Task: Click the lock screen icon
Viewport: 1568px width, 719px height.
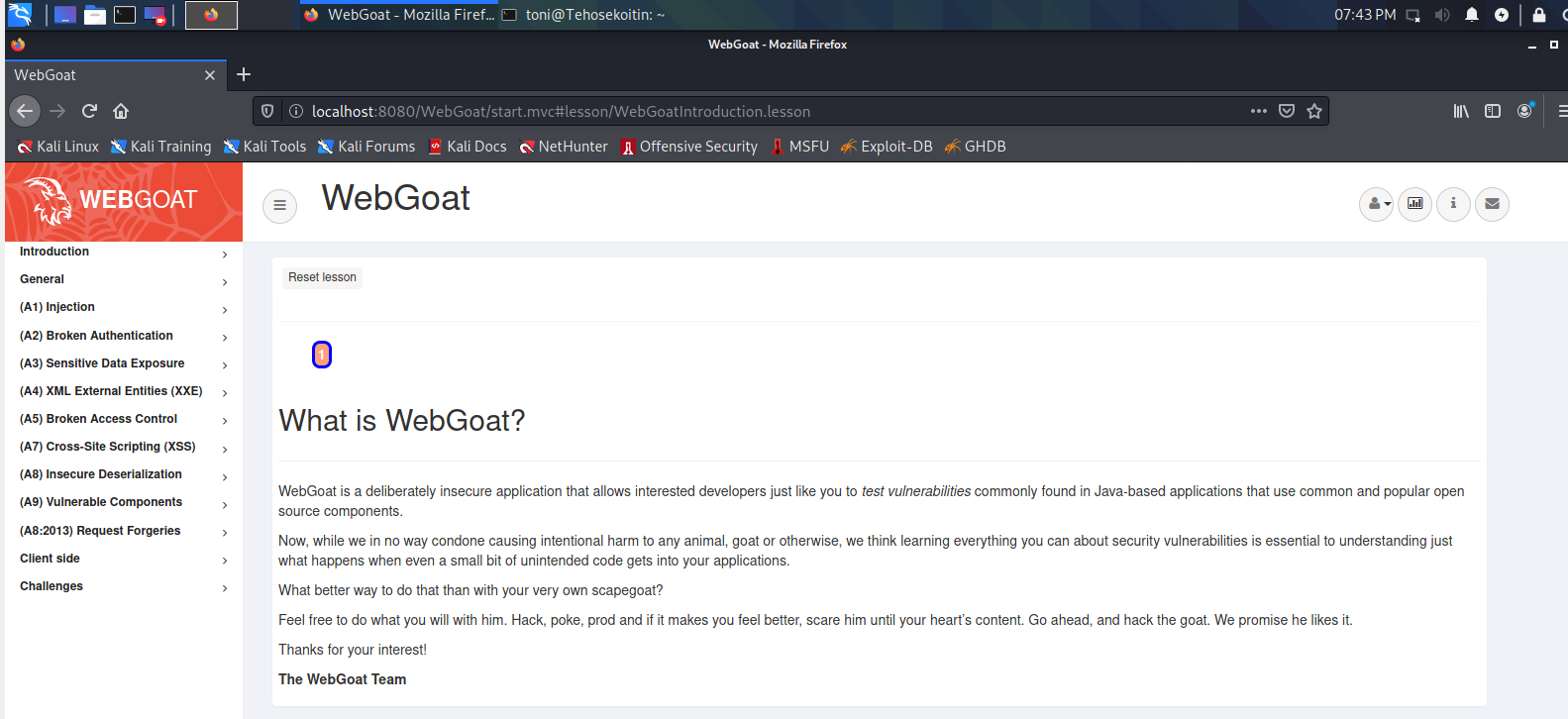Action: [x=1539, y=15]
